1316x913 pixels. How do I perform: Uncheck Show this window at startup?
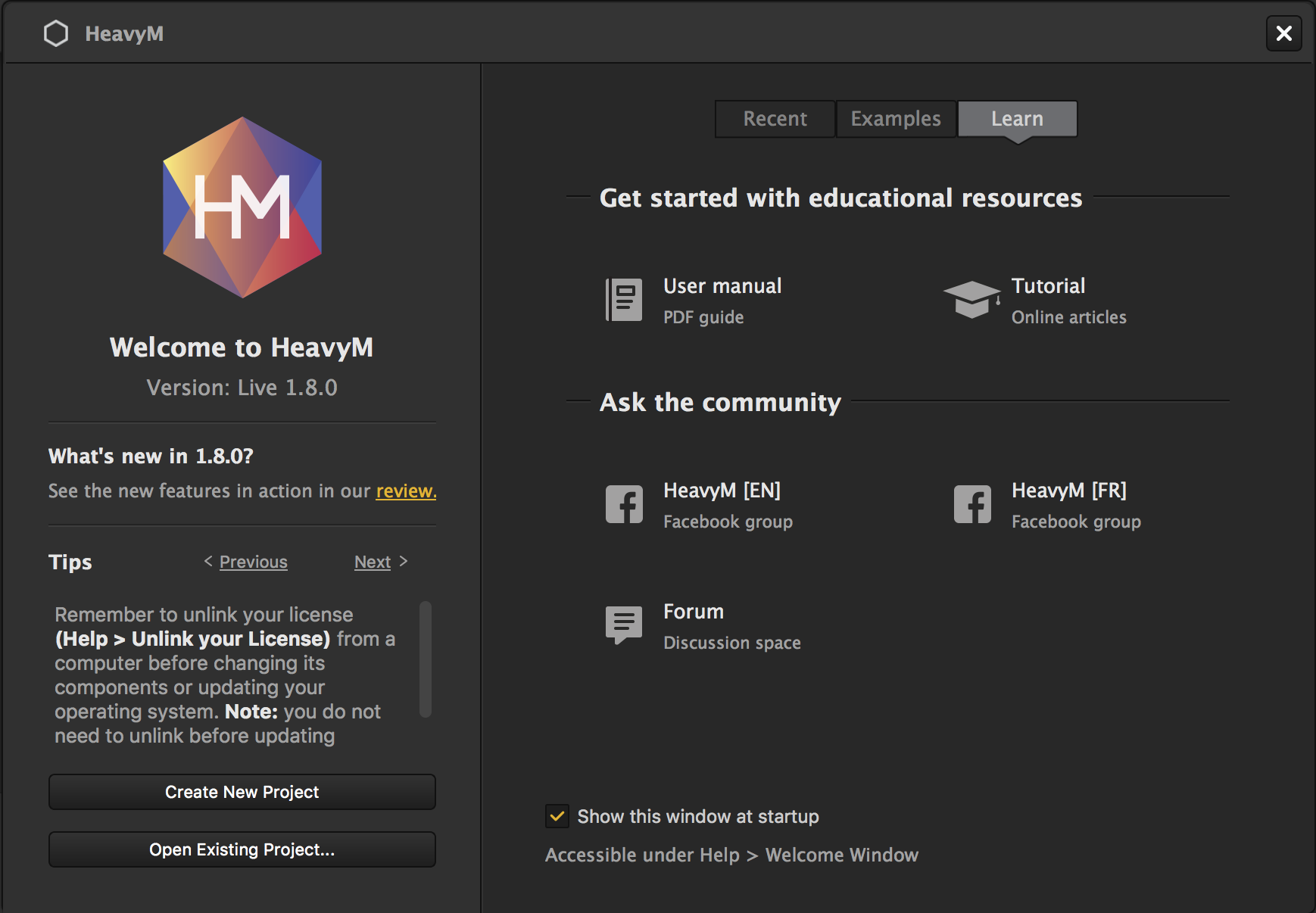pos(557,816)
